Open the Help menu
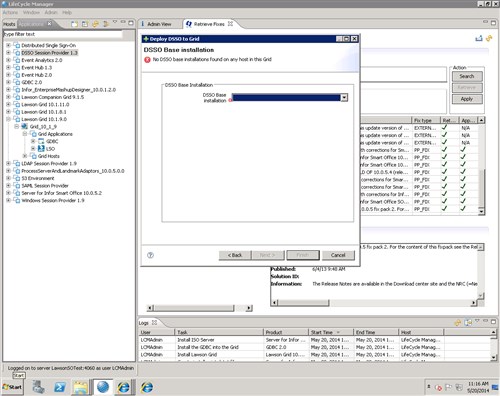 (67, 12)
